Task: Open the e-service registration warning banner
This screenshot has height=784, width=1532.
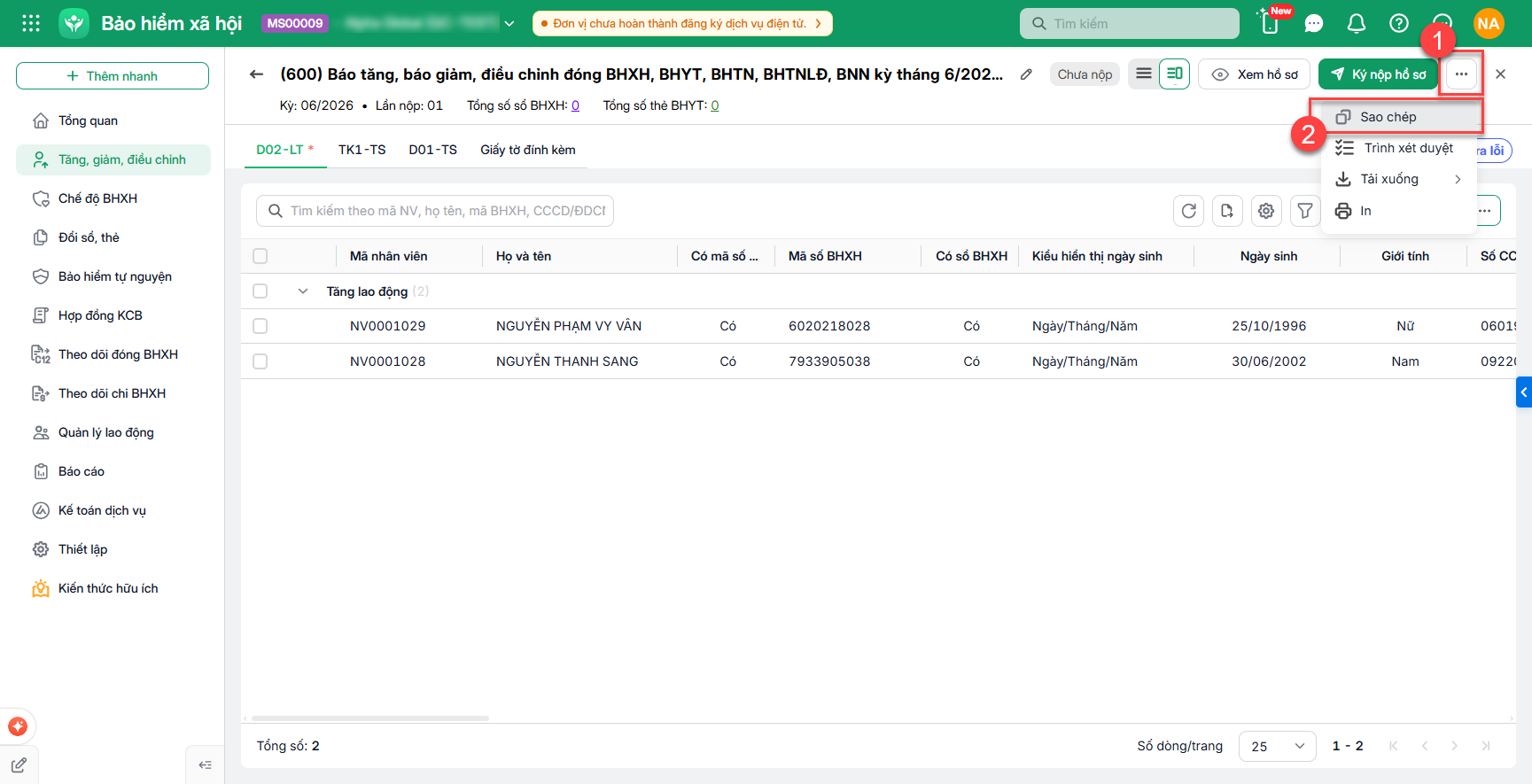Action: [x=682, y=23]
